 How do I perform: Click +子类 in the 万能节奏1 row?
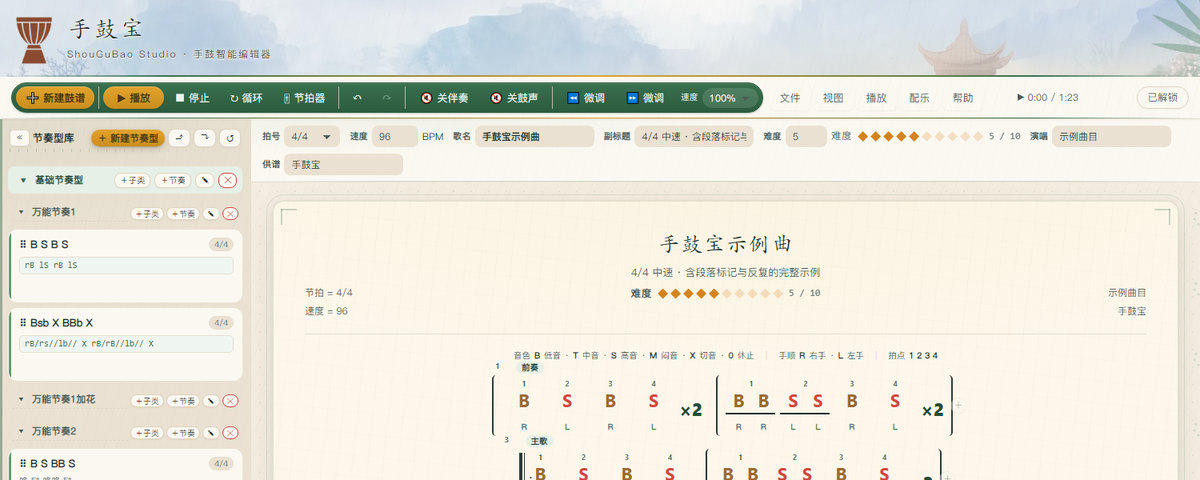pyautogui.click(x=147, y=214)
